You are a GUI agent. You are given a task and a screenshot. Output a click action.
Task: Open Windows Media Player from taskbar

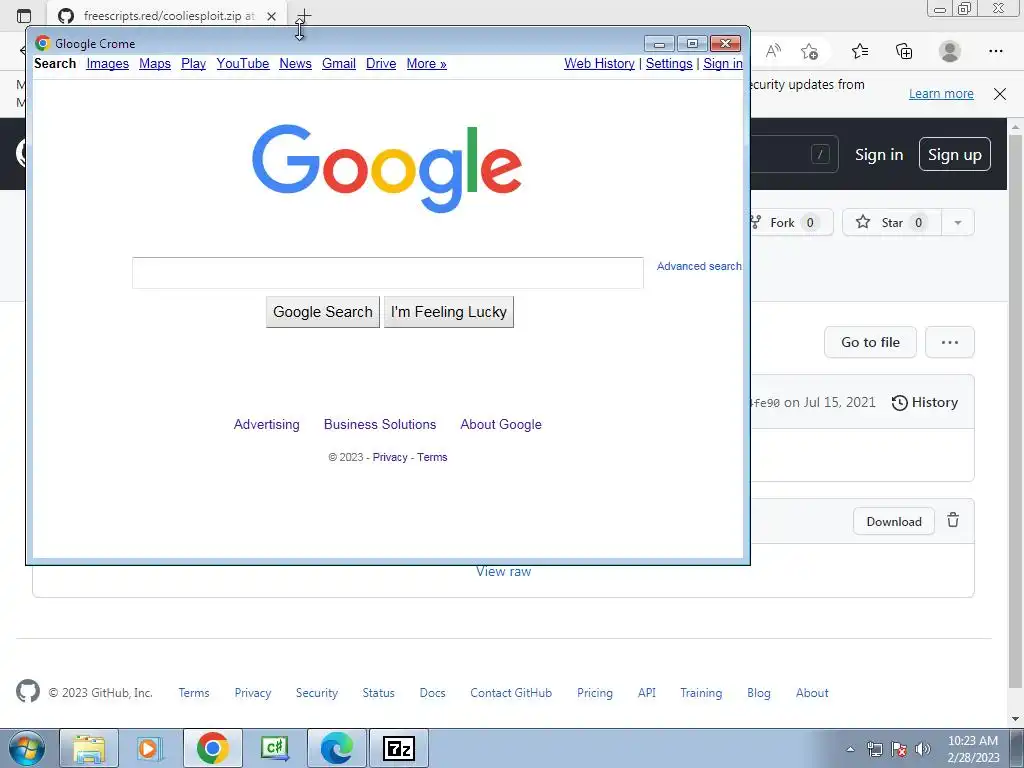151,748
